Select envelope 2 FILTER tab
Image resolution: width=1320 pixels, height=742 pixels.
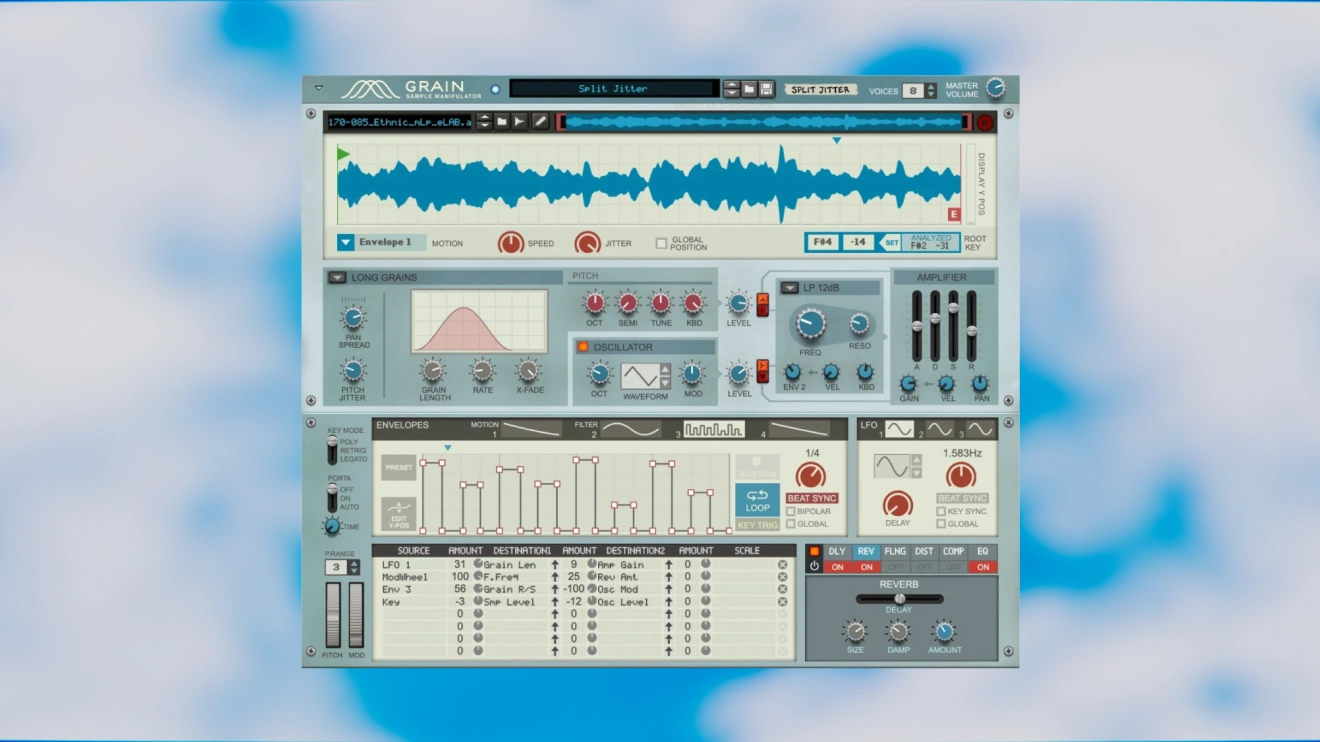631,429
